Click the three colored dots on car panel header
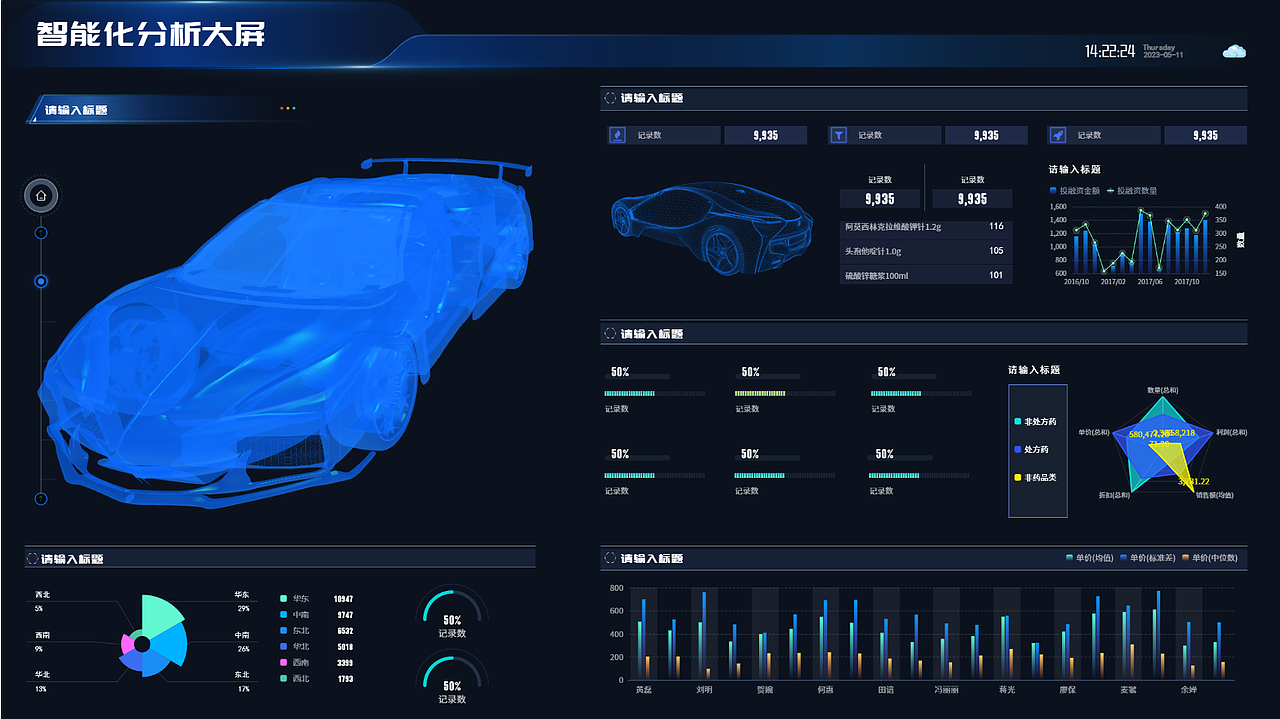 click(x=287, y=108)
